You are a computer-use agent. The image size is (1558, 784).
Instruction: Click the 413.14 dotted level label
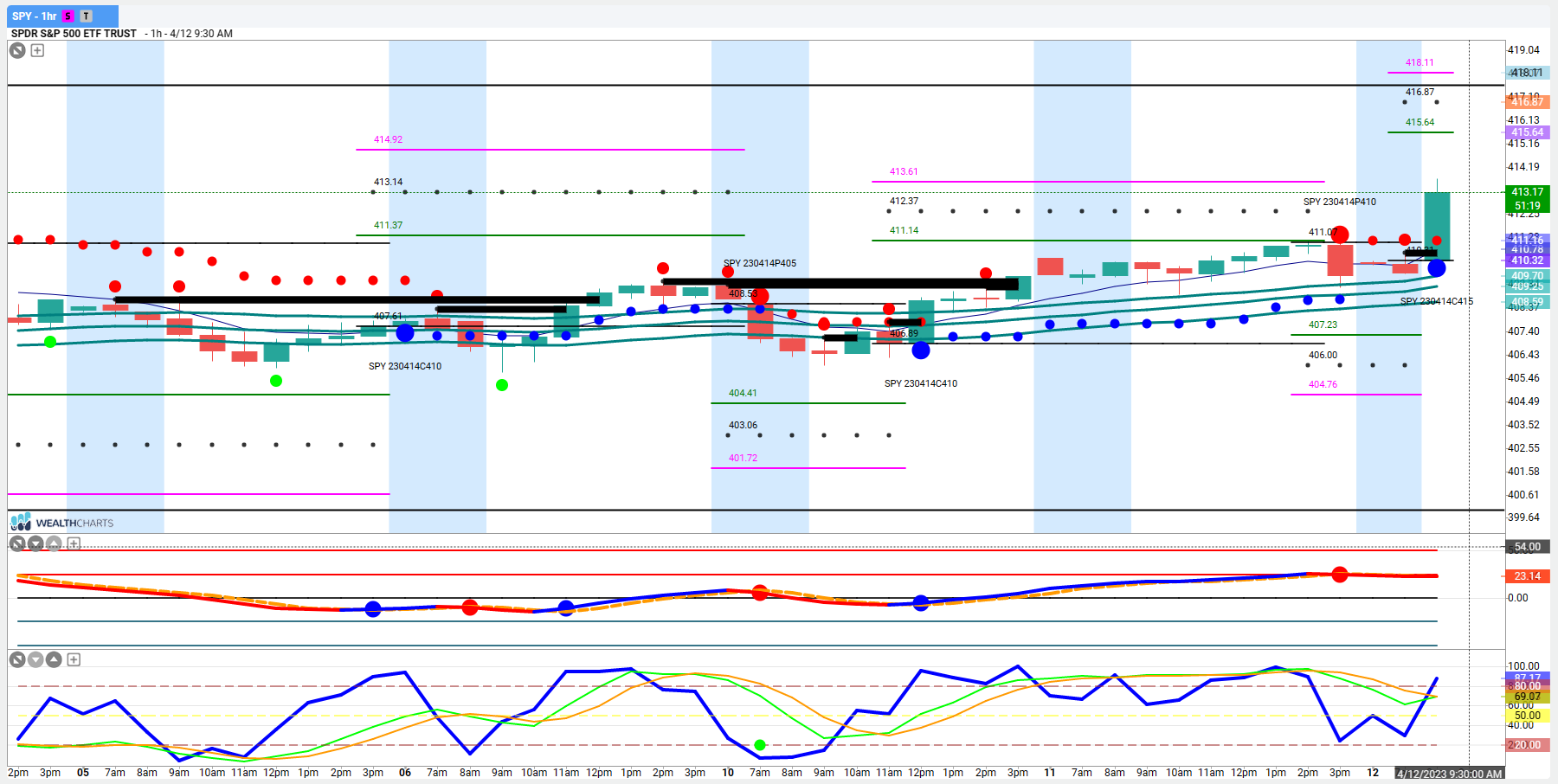[x=388, y=182]
